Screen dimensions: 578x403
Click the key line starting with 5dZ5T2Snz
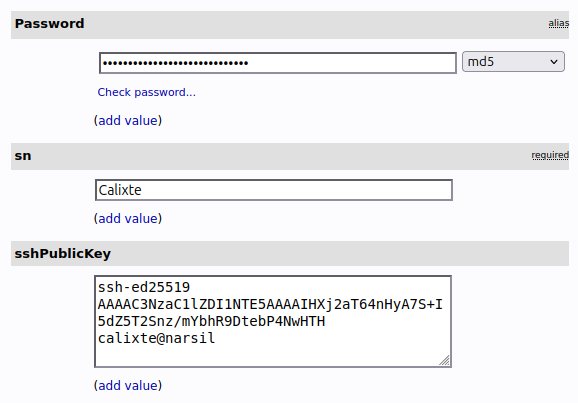(211, 322)
